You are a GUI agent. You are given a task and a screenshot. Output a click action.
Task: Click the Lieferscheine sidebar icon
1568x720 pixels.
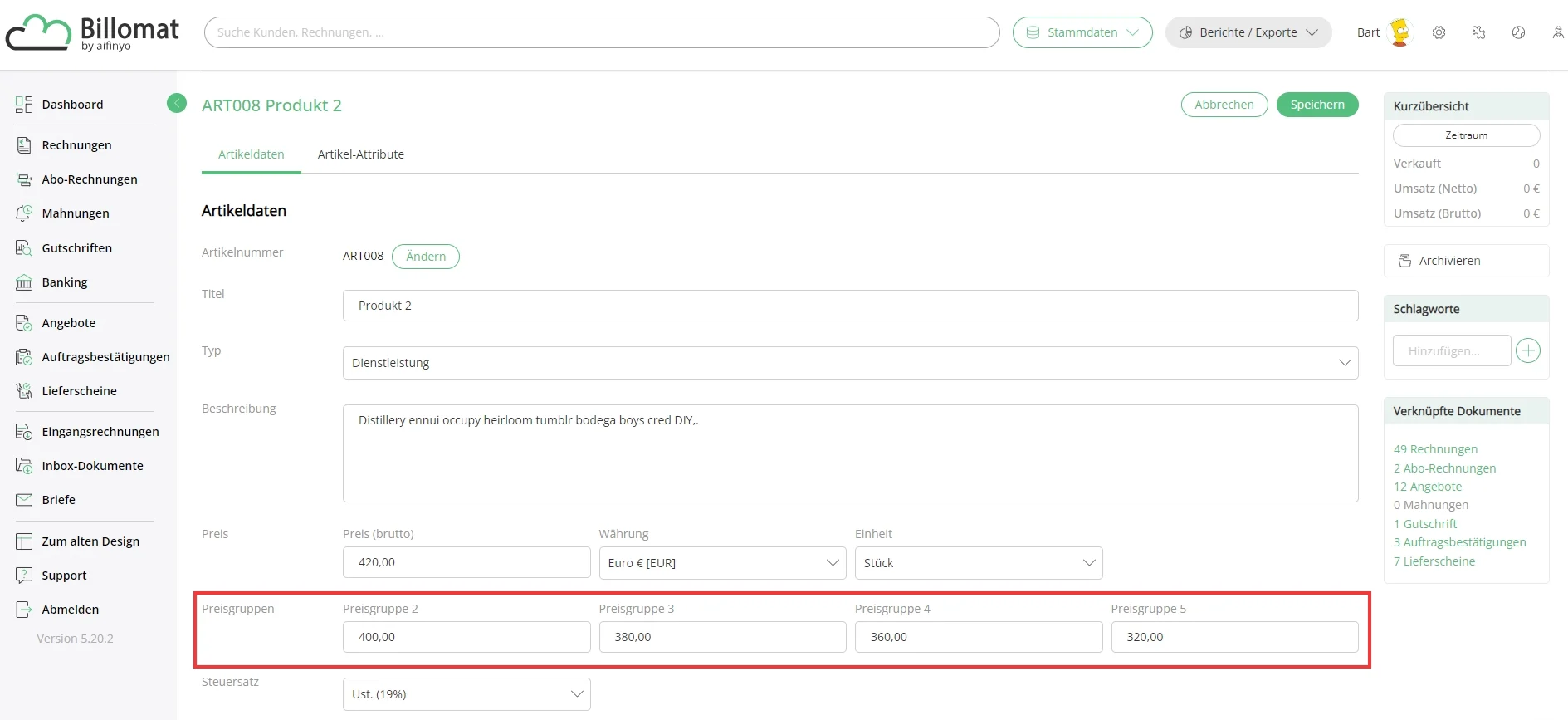(24, 391)
